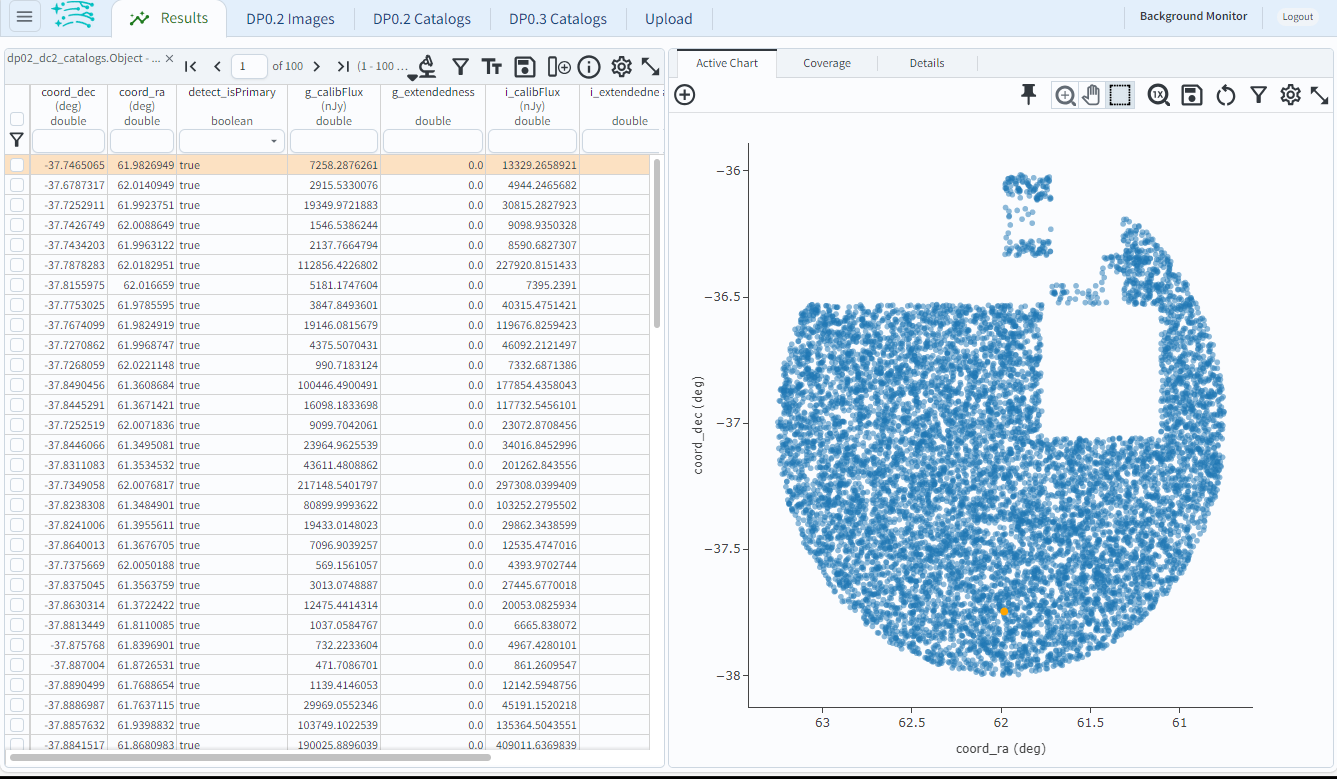Click the rectangular selection tool on the chart

(x=1119, y=95)
